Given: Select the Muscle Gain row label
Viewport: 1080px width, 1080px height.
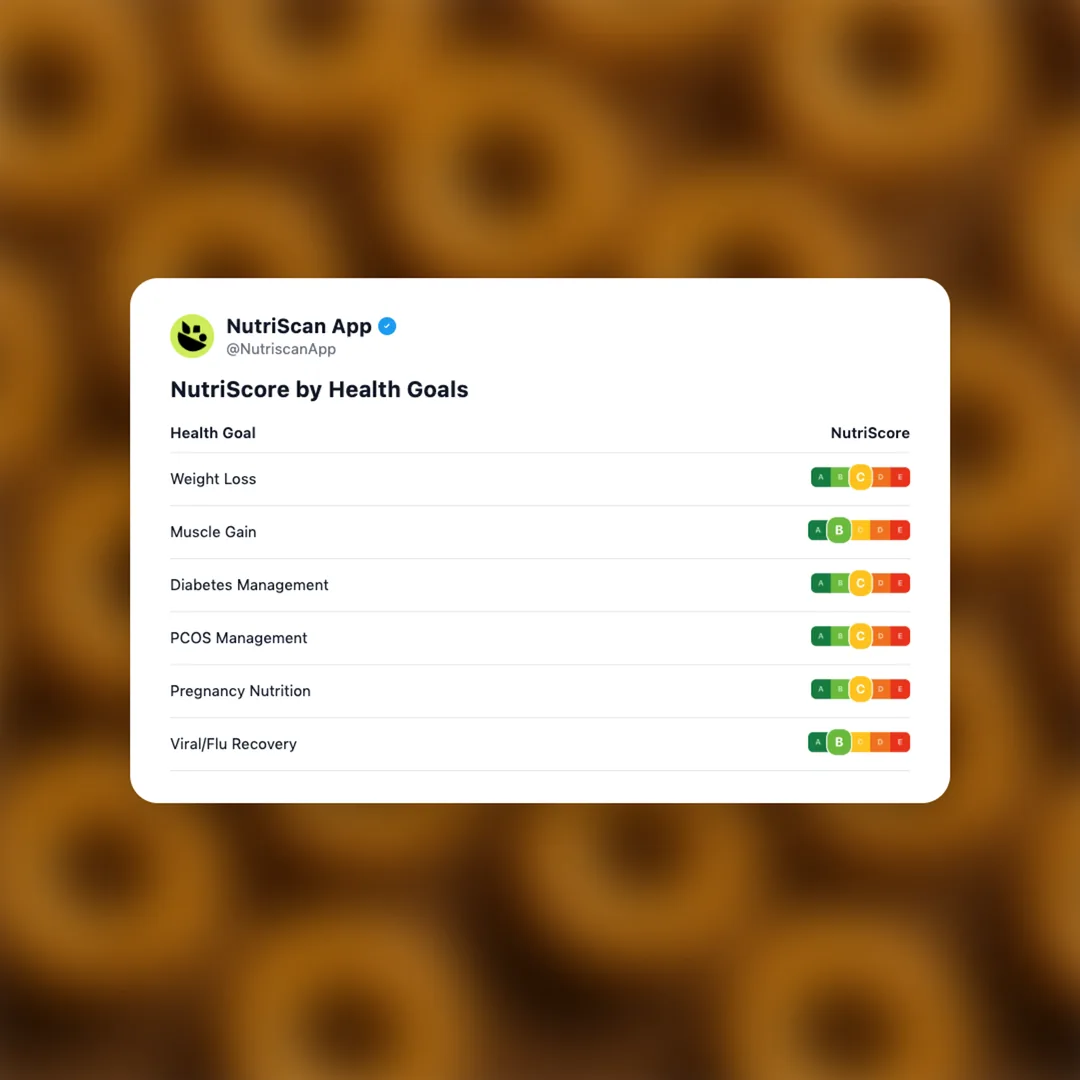Looking at the screenshot, I should pos(213,532).
